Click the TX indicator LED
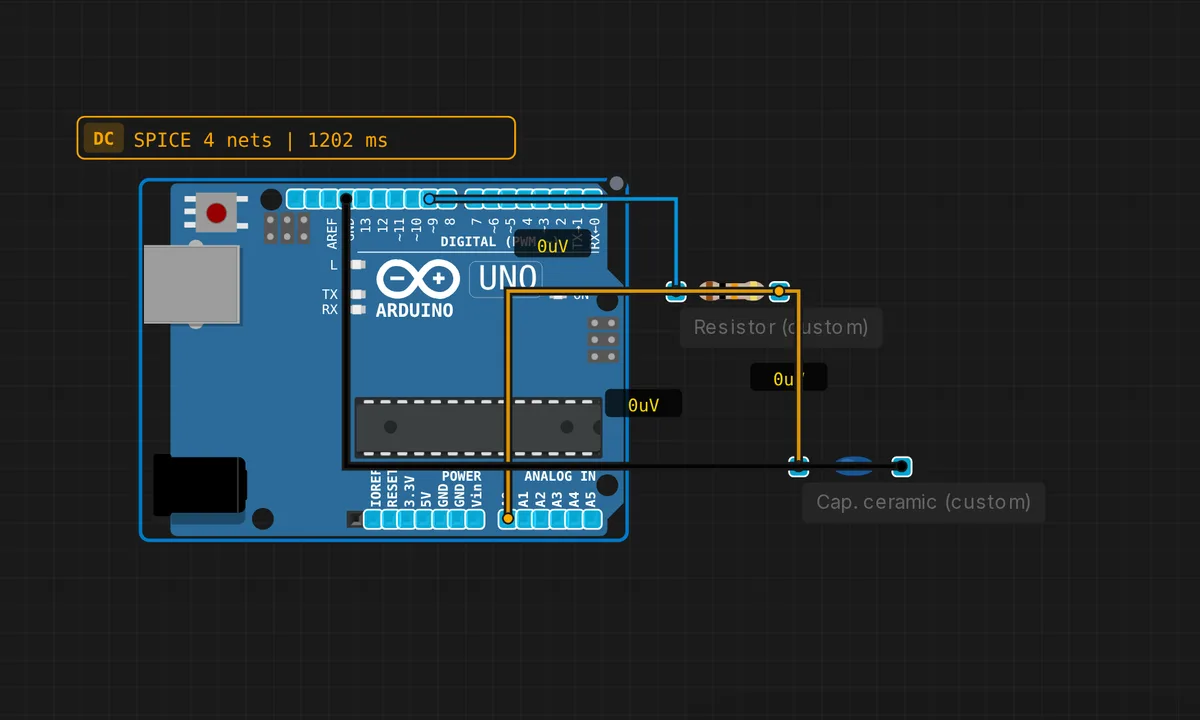The width and height of the screenshot is (1200, 720). tap(356, 294)
